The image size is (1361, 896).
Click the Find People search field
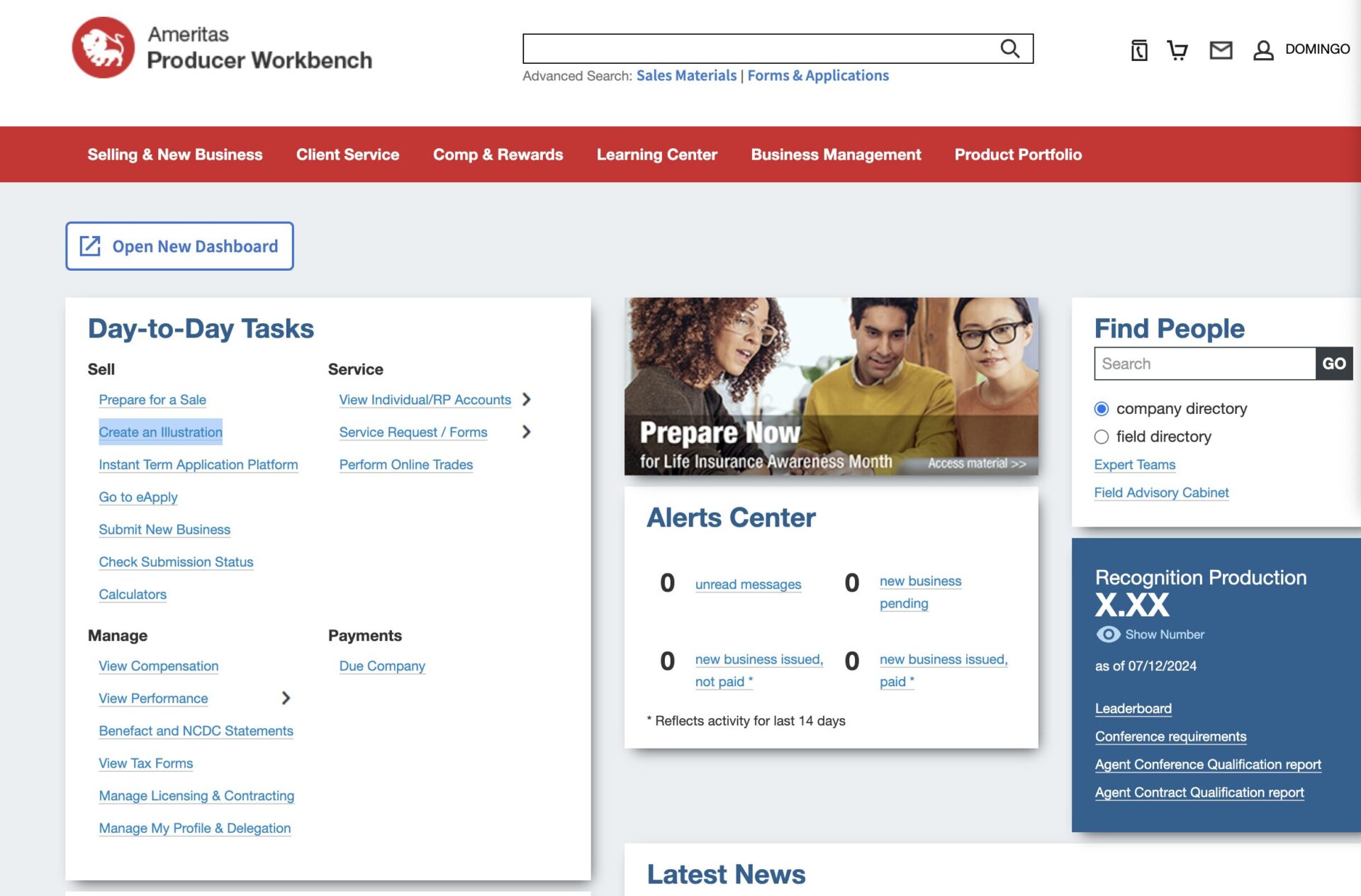(1205, 364)
